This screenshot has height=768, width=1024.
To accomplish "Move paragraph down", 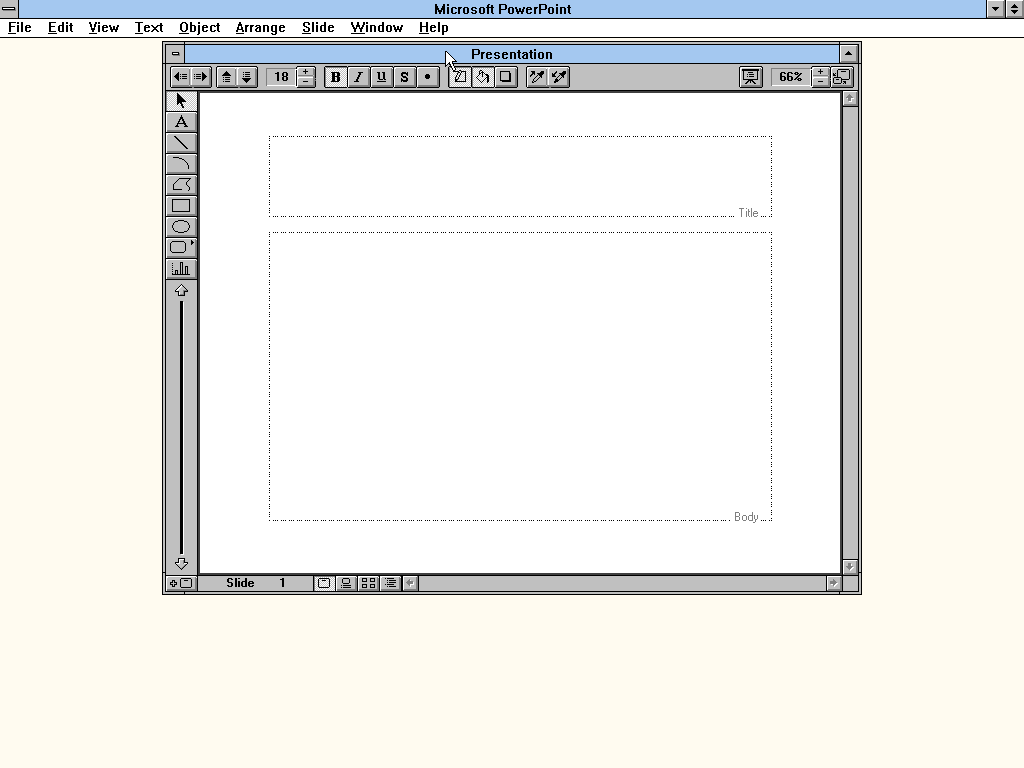I will click(x=246, y=77).
